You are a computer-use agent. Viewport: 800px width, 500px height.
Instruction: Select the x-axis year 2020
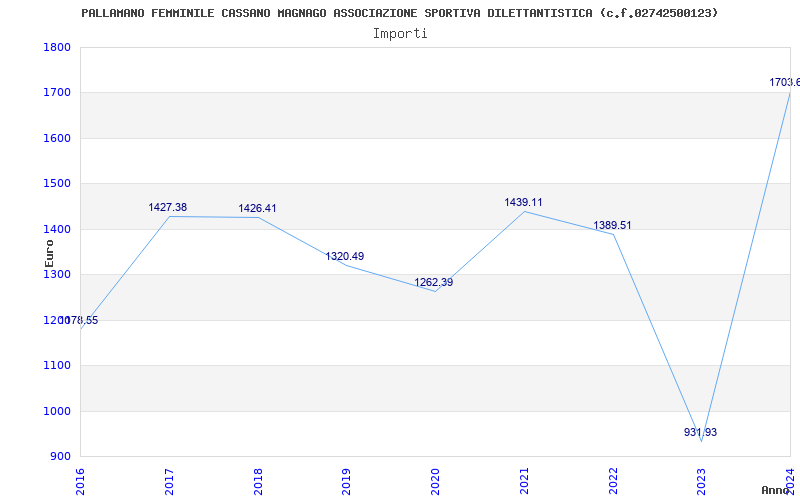point(435,481)
